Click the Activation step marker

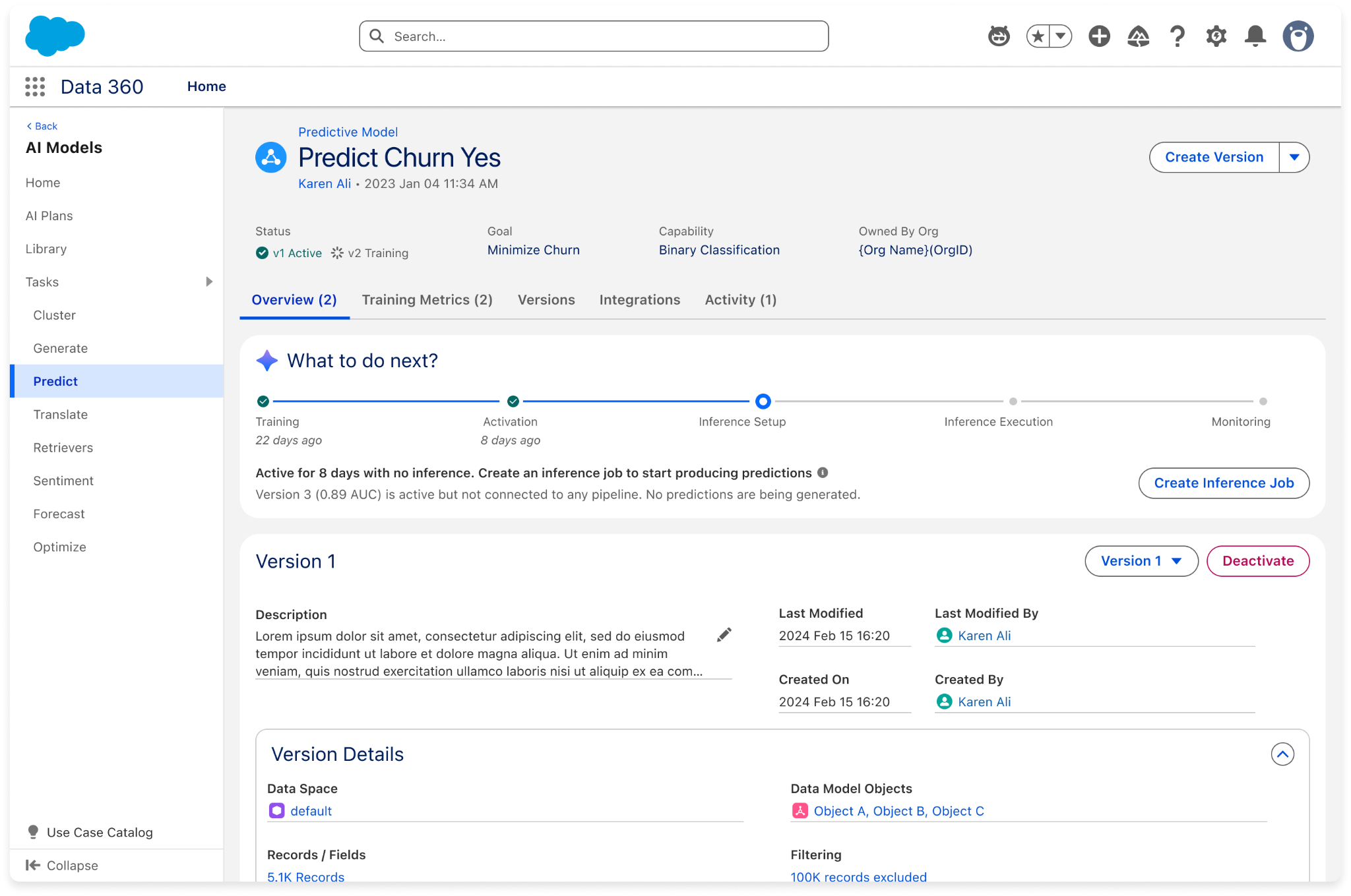513,401
